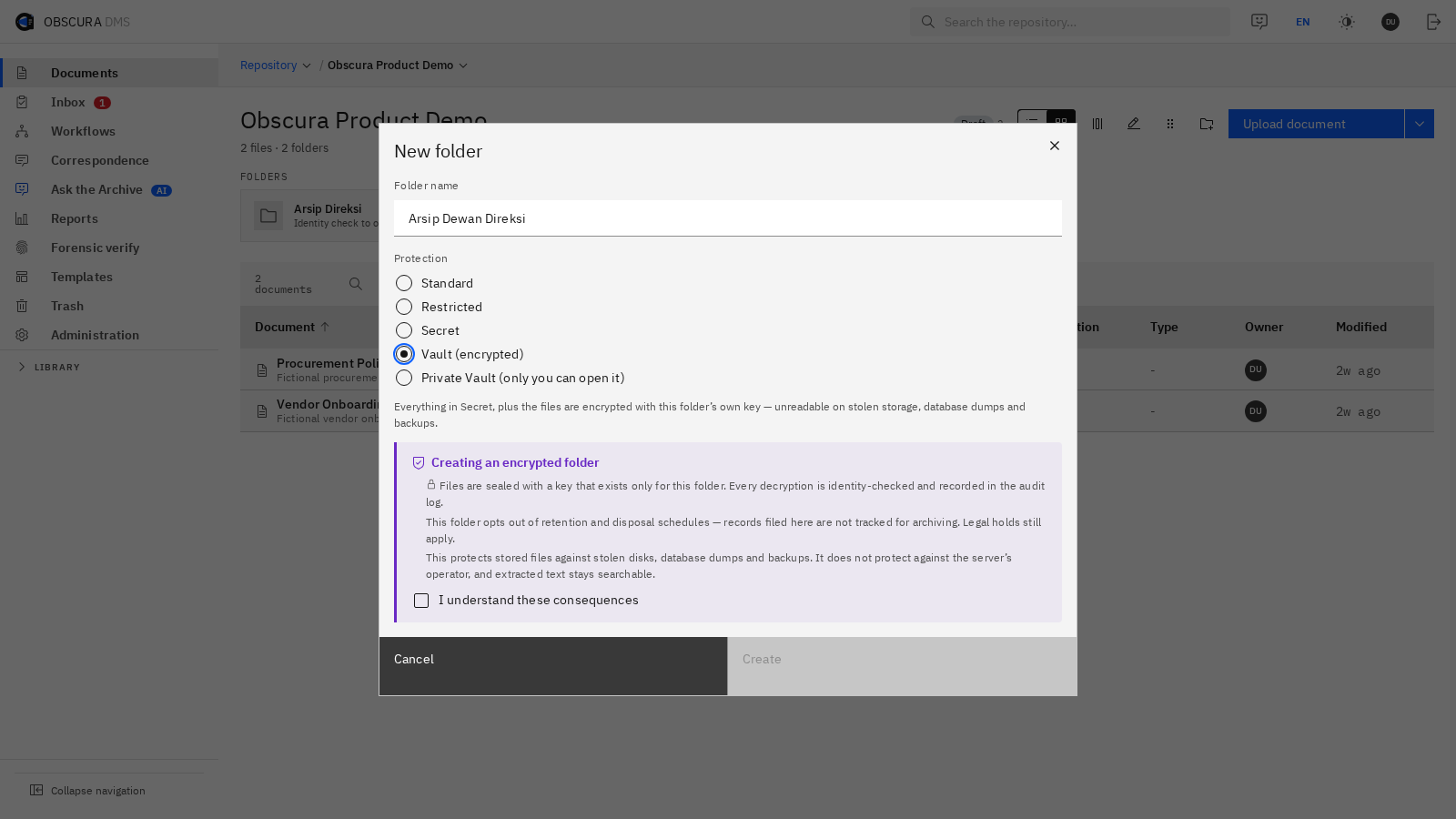Viewport: 1456px width, 819px height.
Task: Click the edit pencil icon
Action: click(x=1134, y=124)
